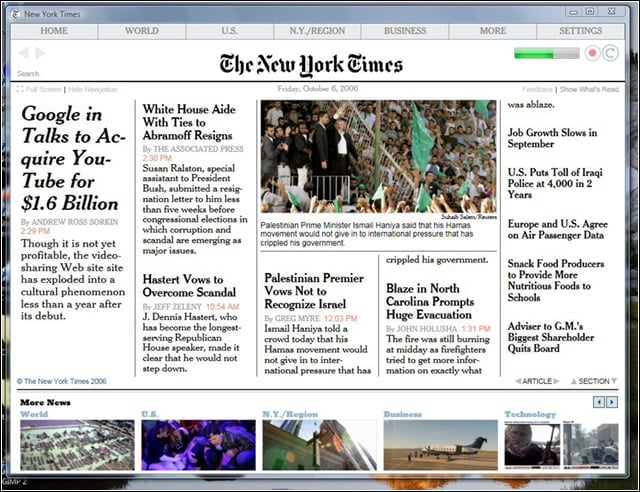Click byline GREG MYRE
Screen dimensions: 640x492
click(297, 318)
